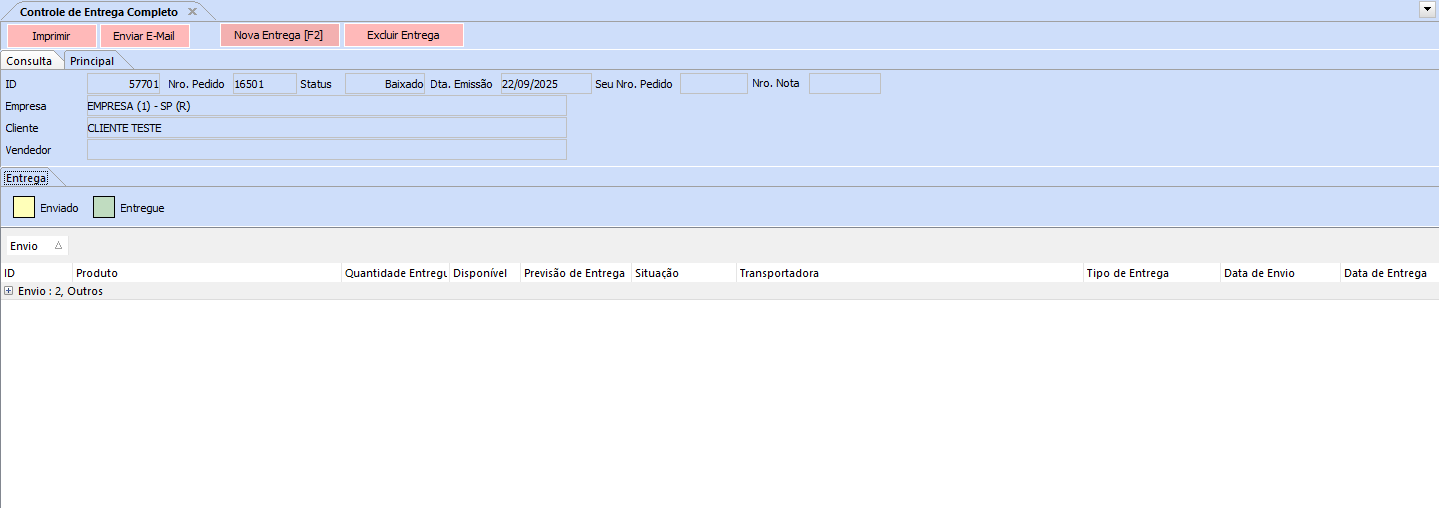The height and width of the screenshot is (508, 1439).
Task: Click the Data de Envio column header
Action: [1279, 273]
